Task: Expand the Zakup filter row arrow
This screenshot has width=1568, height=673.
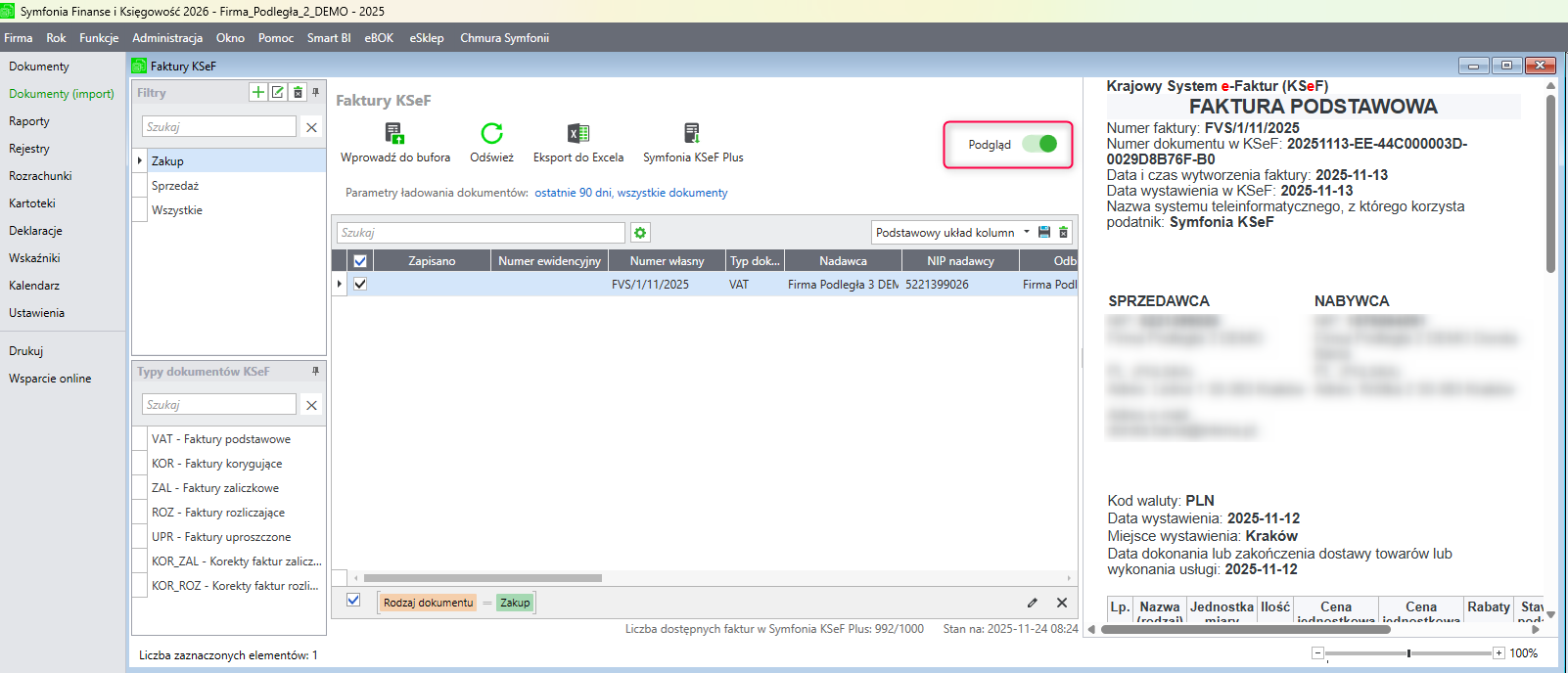Action: (140, 160)
